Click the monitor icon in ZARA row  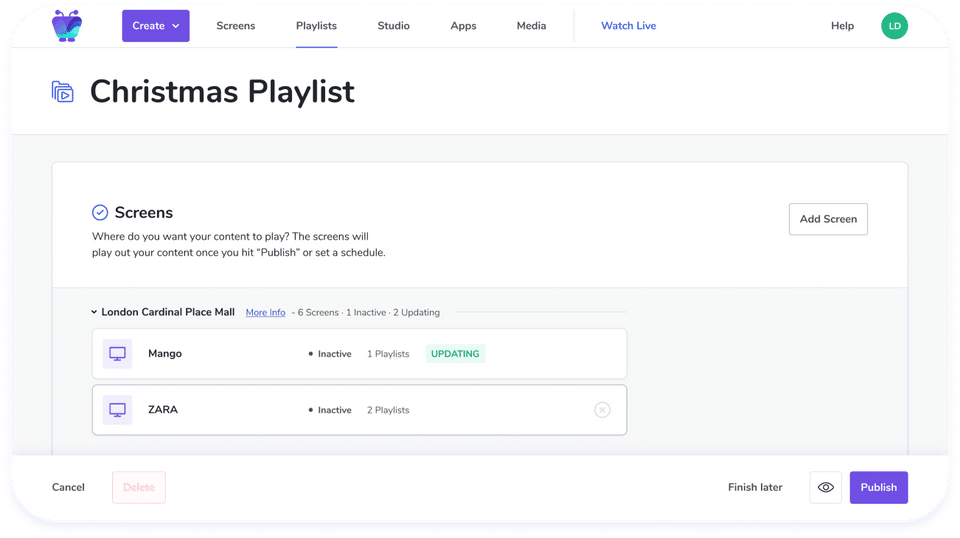117,410
